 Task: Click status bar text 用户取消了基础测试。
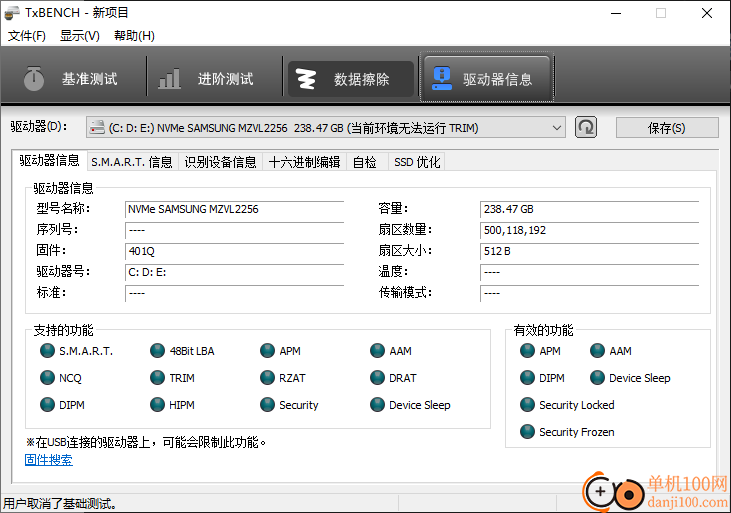coord(60,504)
